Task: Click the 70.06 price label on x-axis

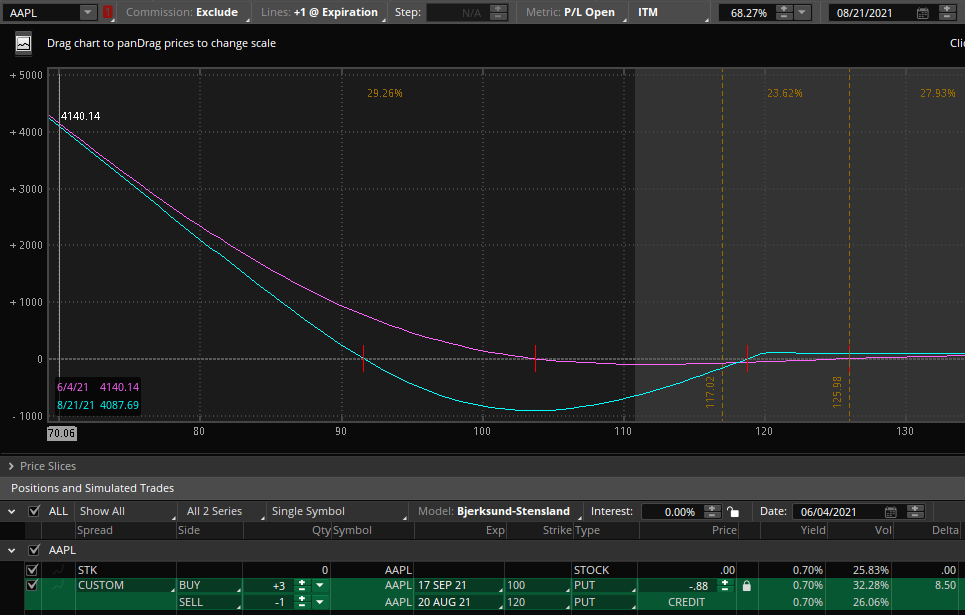Action: tap(62, 433)
